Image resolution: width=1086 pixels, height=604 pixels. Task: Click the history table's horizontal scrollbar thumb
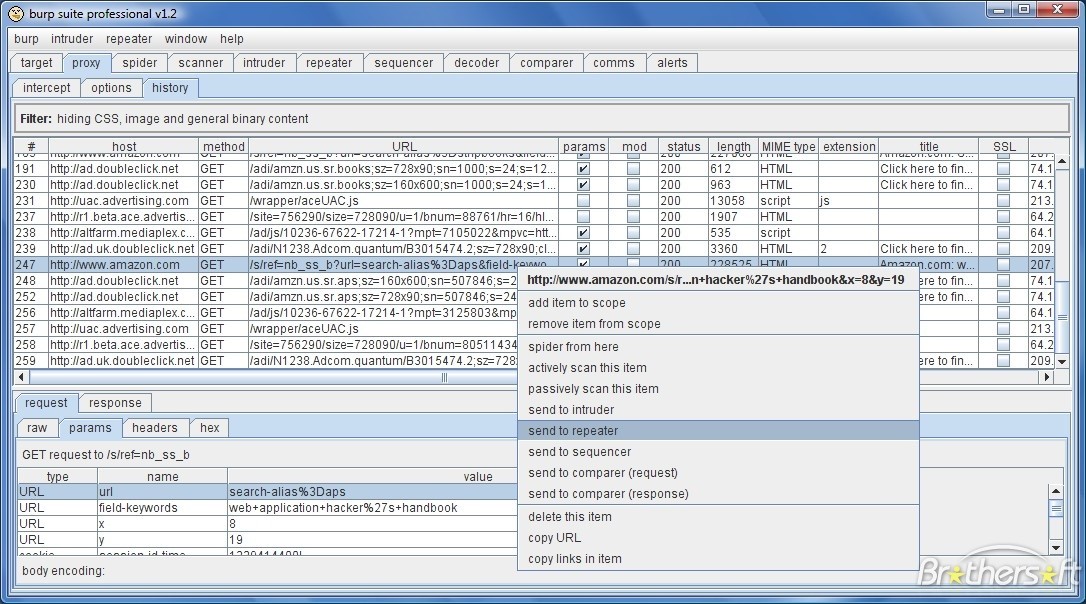(444, 377)
